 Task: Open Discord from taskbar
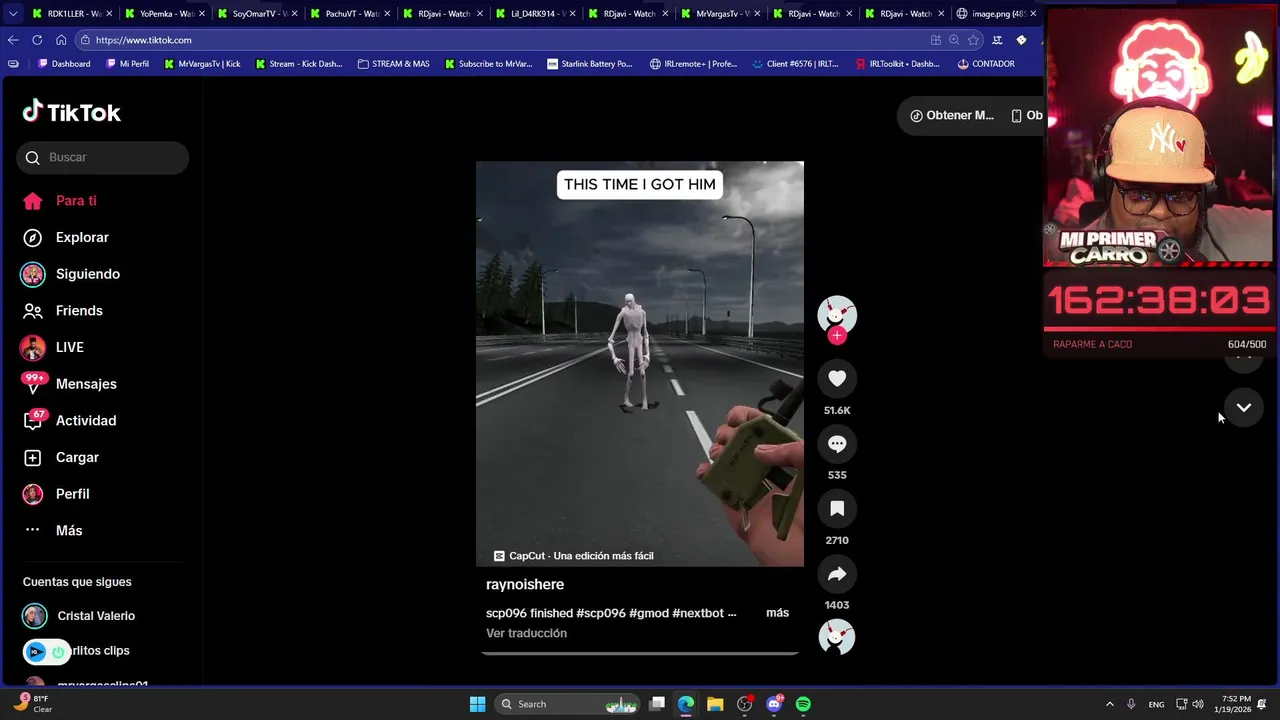pos(774,704)
